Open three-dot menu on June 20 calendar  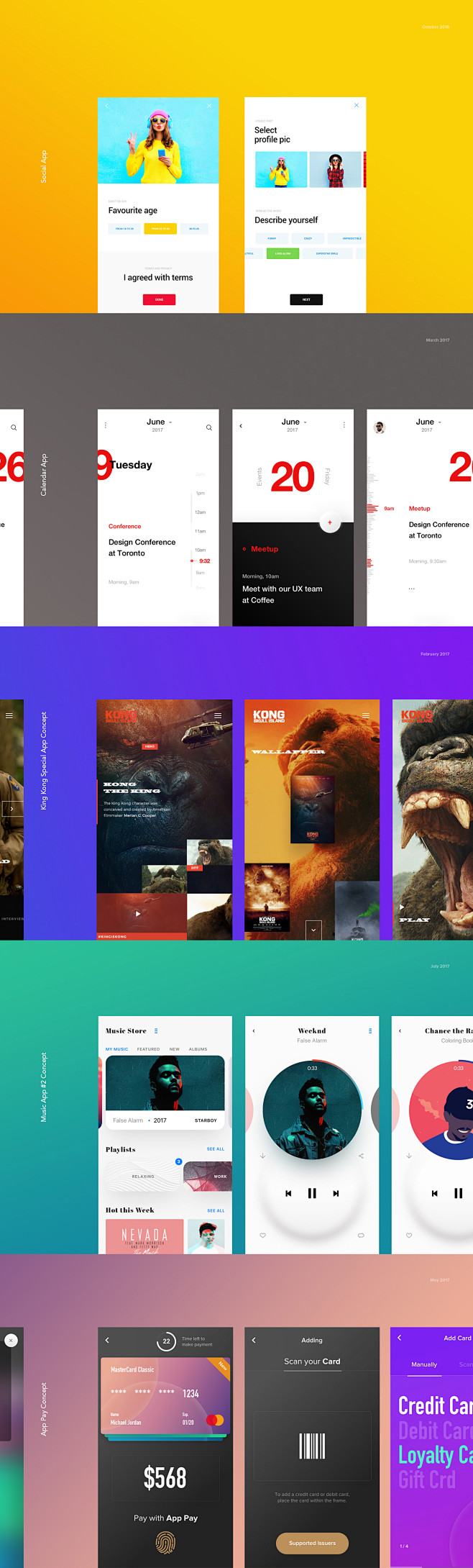tap(344, 425)
